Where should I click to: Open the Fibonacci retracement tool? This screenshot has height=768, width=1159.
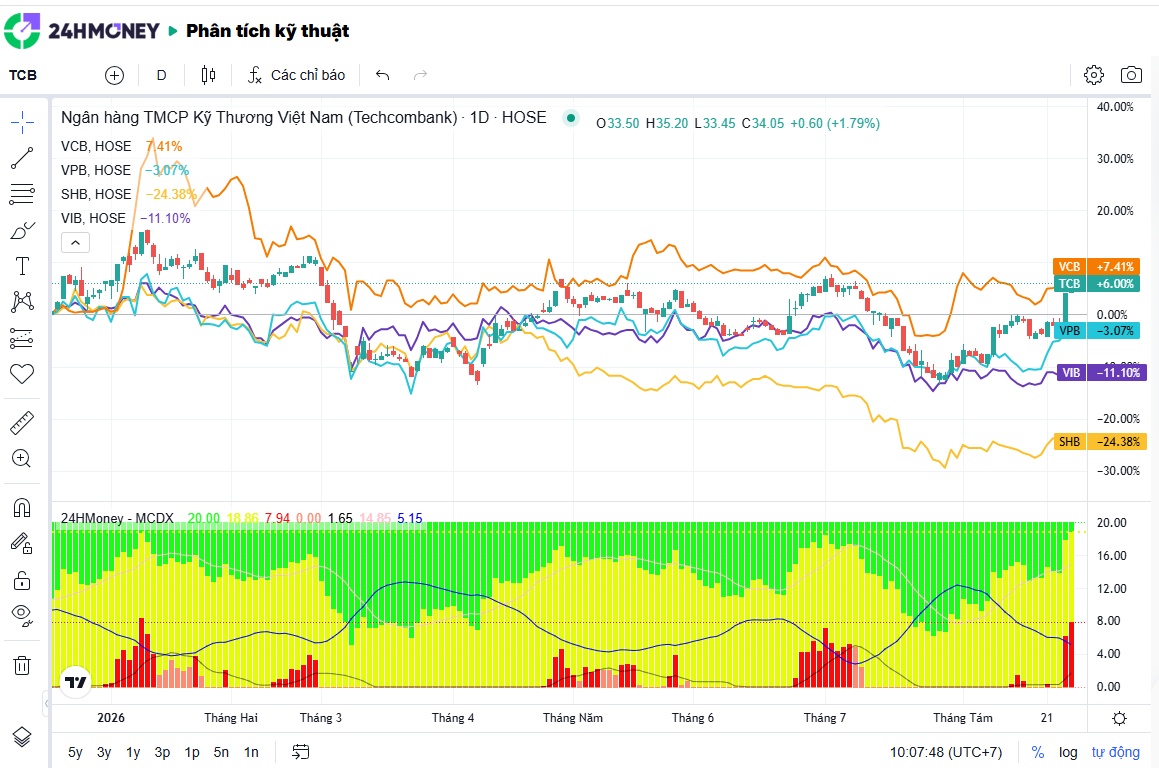(x=22, y=194)
